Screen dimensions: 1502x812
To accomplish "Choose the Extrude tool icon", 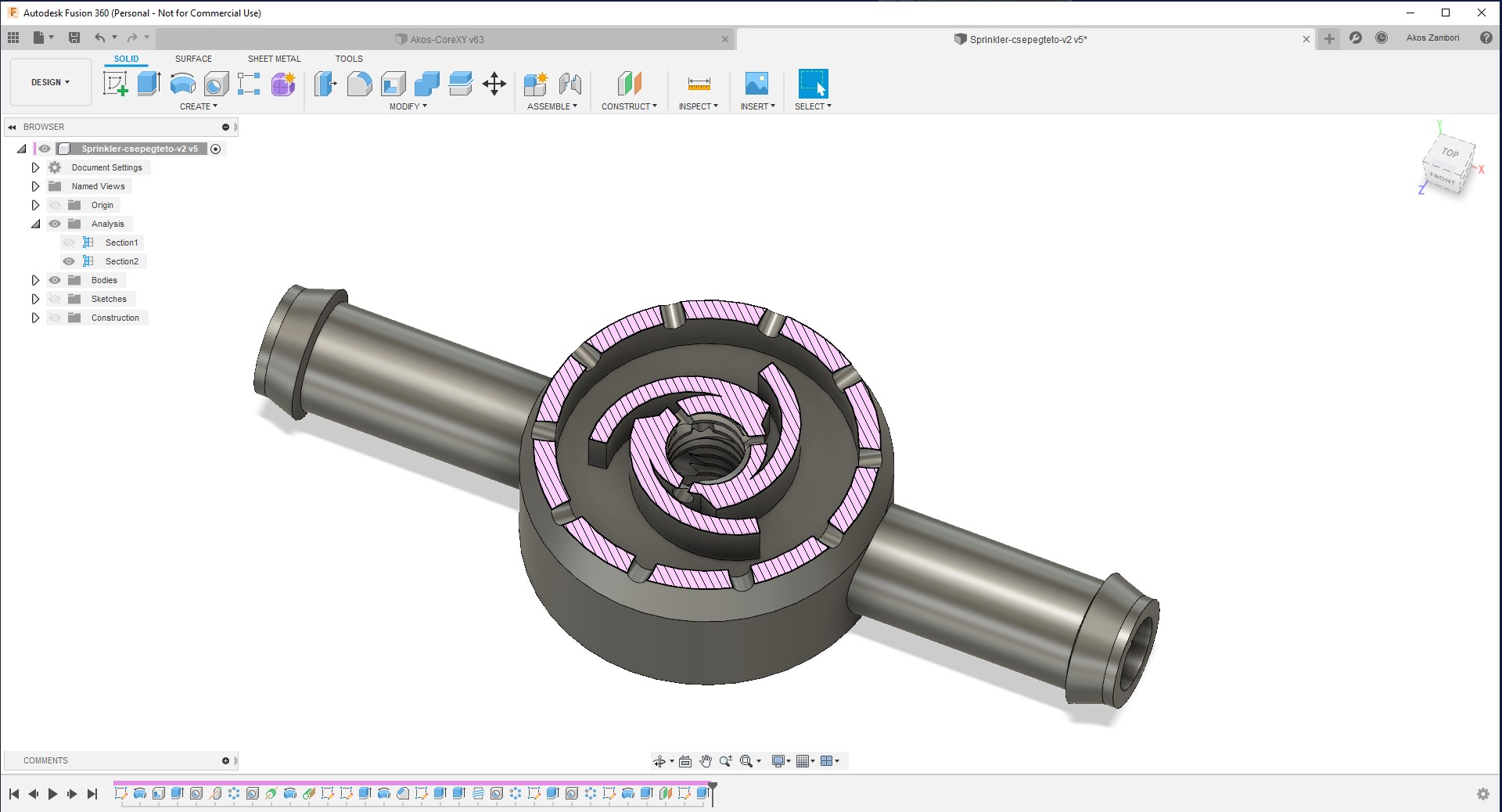I will (x=149, y=83).
